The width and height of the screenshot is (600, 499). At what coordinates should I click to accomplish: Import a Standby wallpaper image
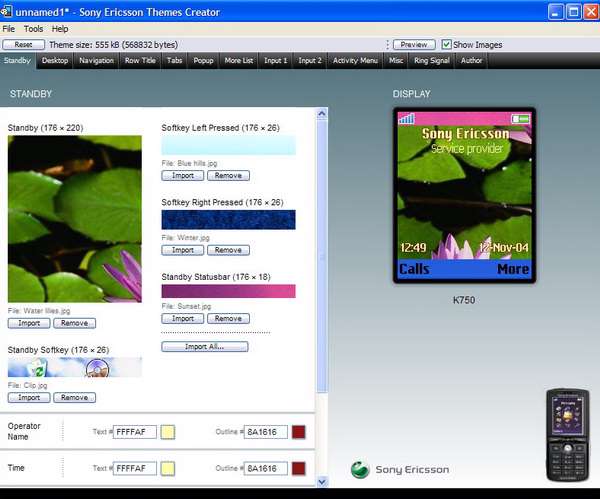click(x=29, y=323)
